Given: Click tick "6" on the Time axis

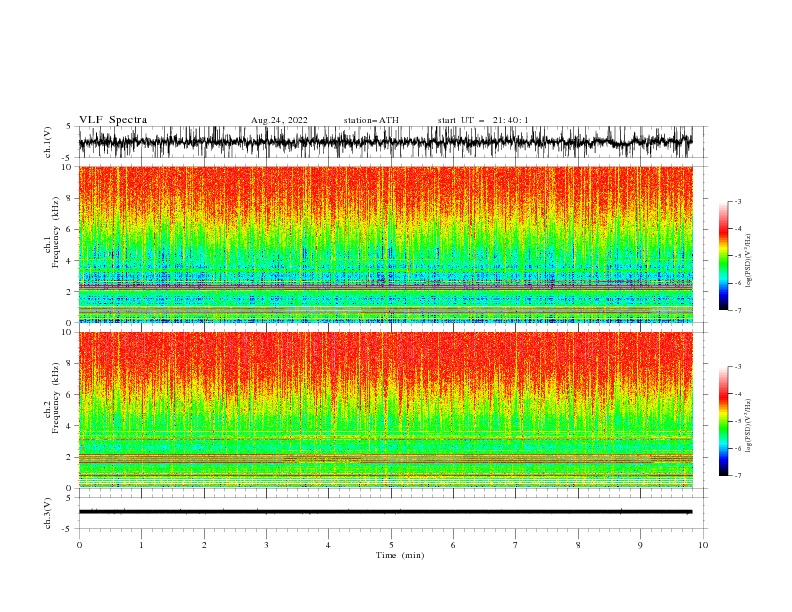Looking at the screenshot, I should click(x=454, y=545).
